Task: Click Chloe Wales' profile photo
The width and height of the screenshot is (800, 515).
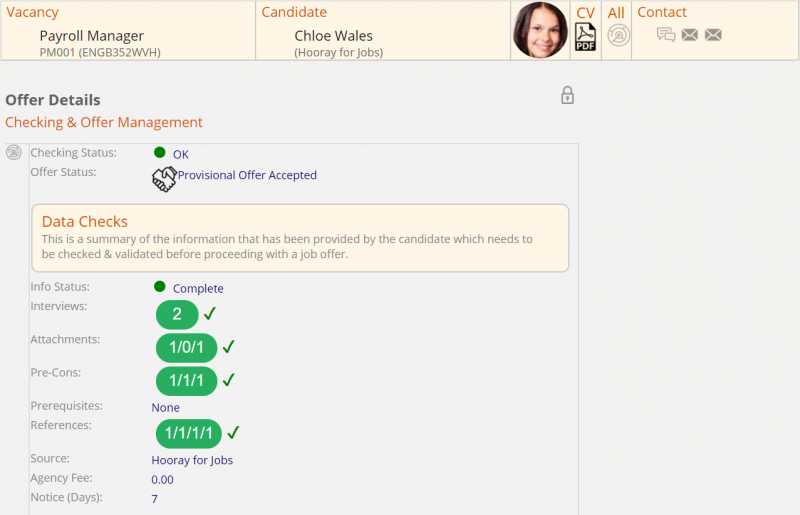Action: (x=540, y=30)
